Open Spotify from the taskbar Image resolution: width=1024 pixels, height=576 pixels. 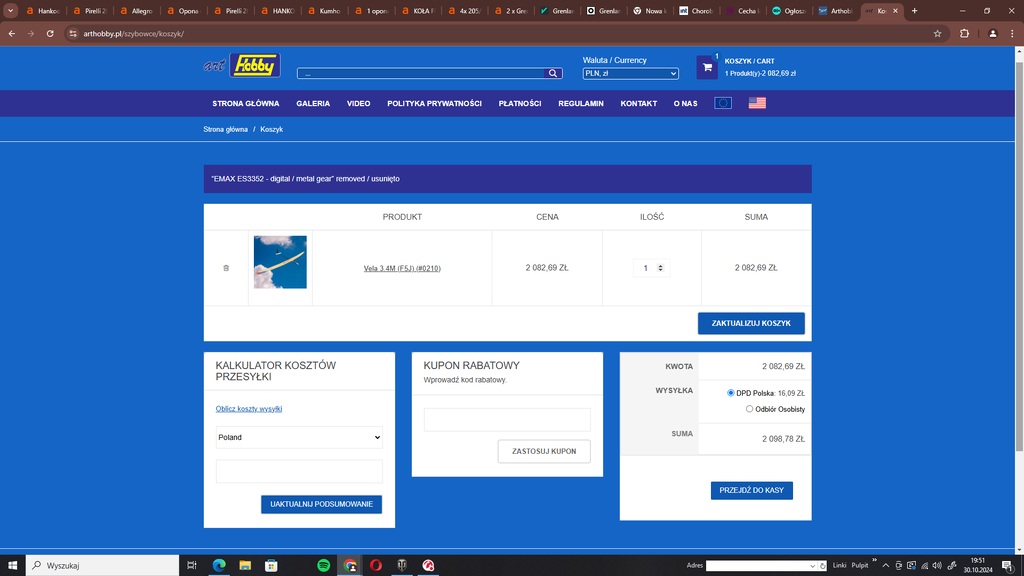coord(324,565)
